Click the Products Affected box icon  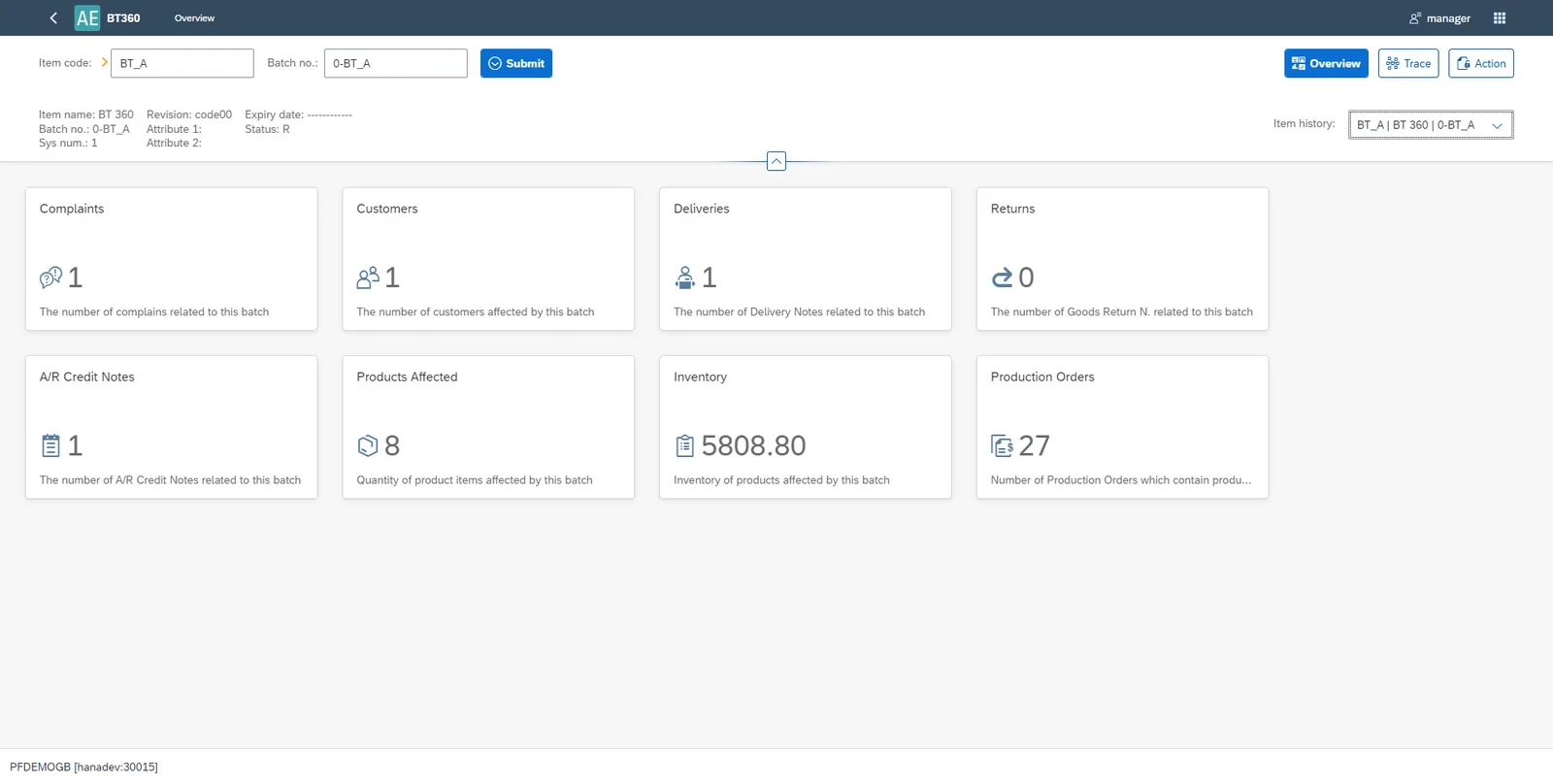pyautogui.click(x=368, y=445)
